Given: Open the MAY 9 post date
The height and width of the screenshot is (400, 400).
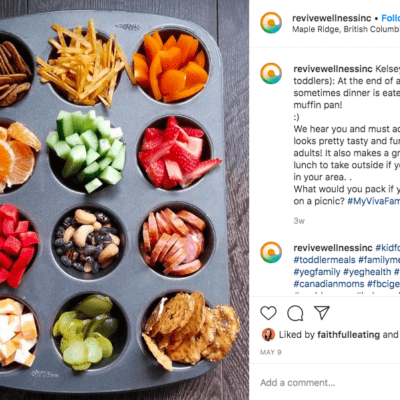Looking at the screenshot, I should point(270,352).
